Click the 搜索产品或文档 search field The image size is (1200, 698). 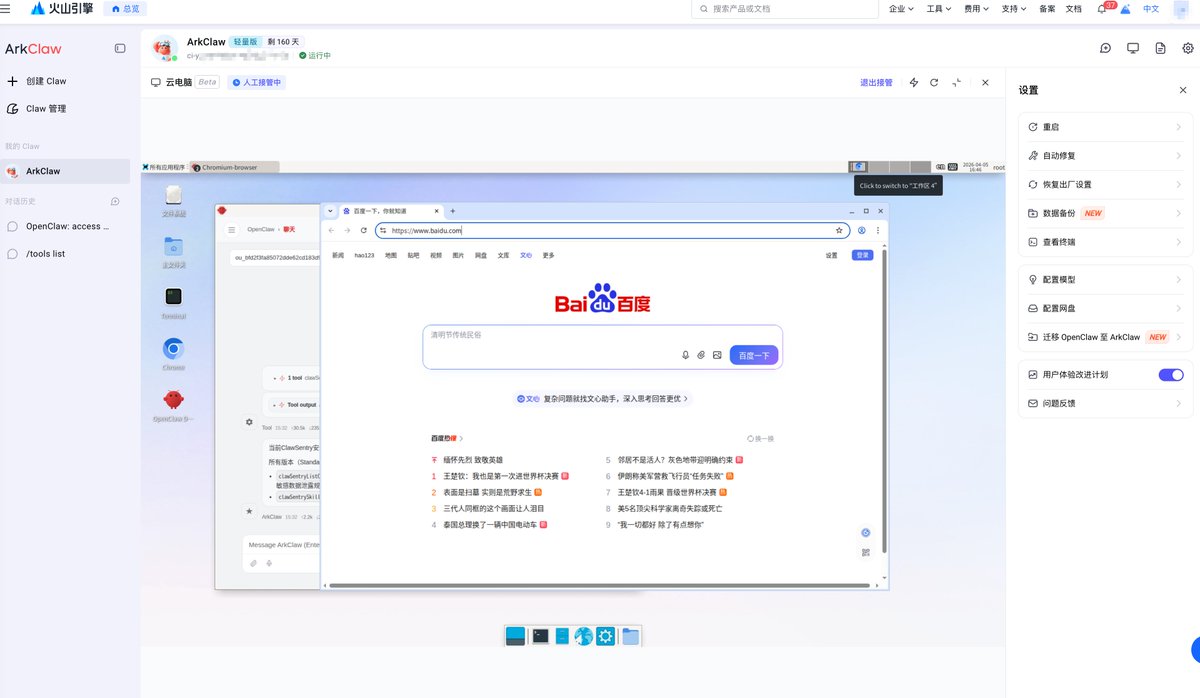click(x=780, y=9)
